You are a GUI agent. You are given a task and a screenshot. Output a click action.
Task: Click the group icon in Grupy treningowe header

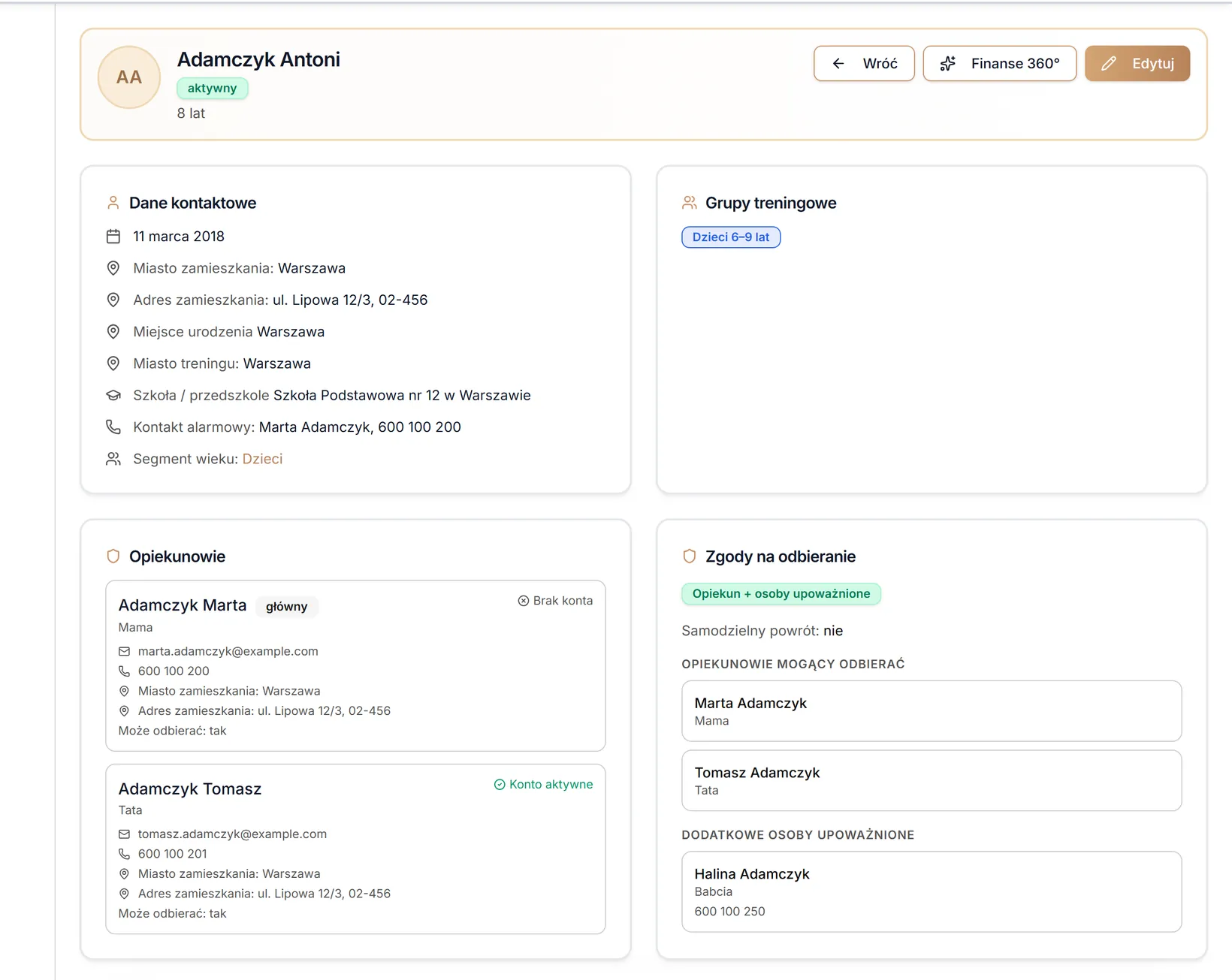click(689, 203)
